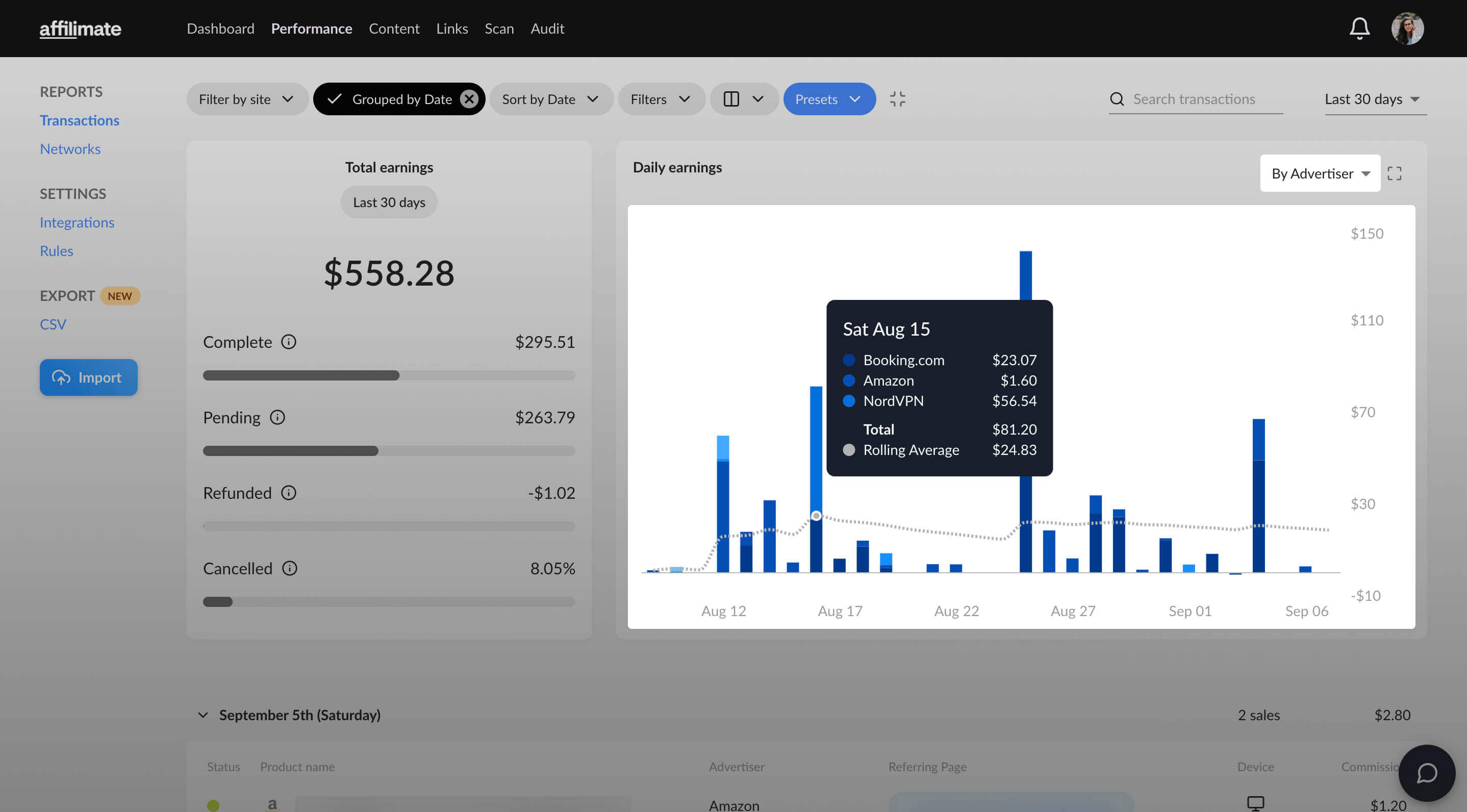Screen dimensions: 1467x812
Task: Enable the By Advertiser chart view toggle
Action: (x=1319, y=173)
